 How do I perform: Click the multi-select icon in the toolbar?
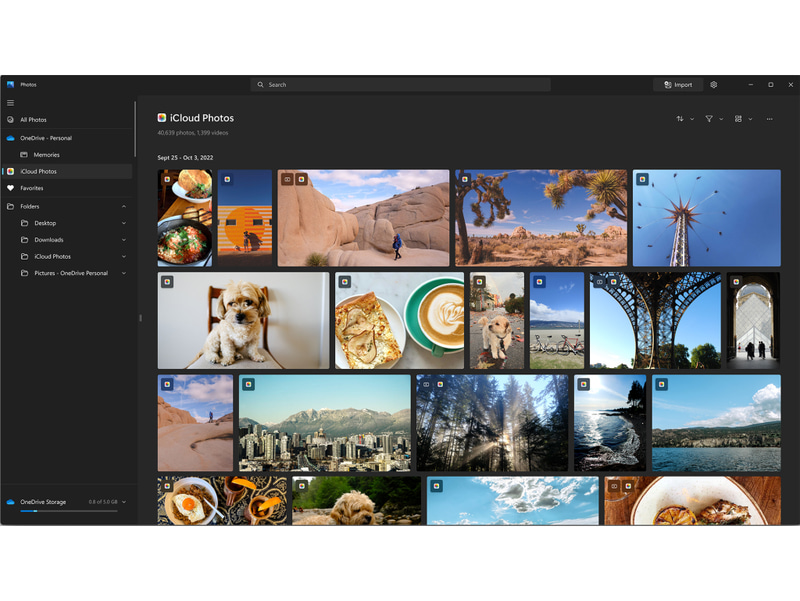[x=738, y=119]
